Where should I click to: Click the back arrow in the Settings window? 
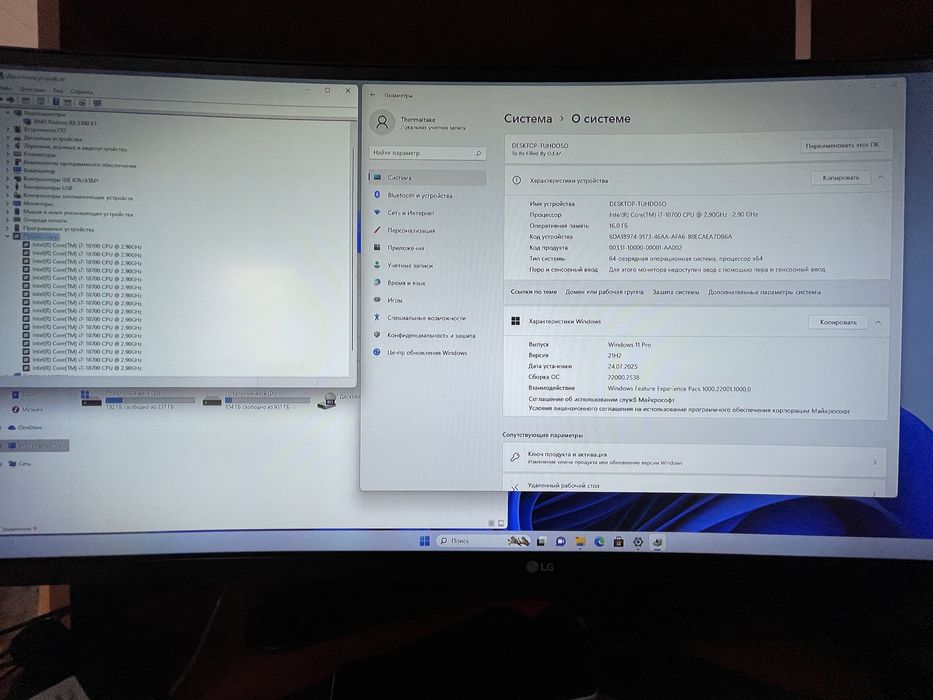[x=373, y=95]
